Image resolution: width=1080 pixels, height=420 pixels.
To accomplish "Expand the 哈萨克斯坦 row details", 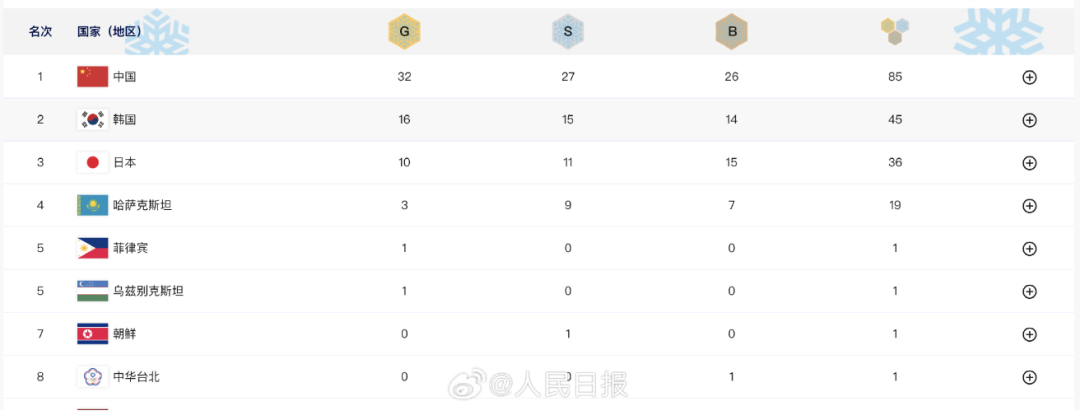I will pyautogui.click(x=1029, y=205).
